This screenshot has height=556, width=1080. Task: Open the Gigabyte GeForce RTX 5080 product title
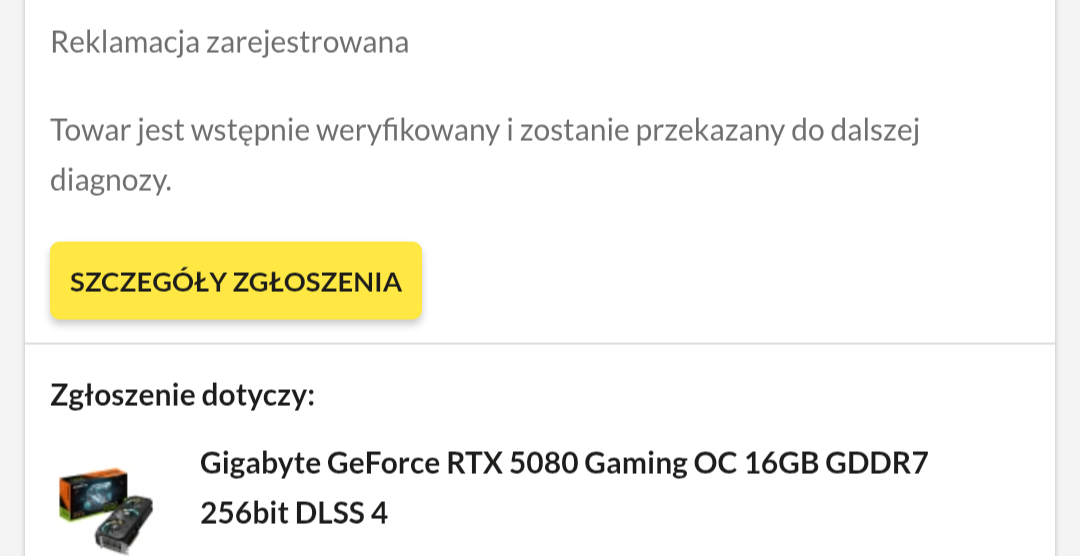(x=564, y=464)
